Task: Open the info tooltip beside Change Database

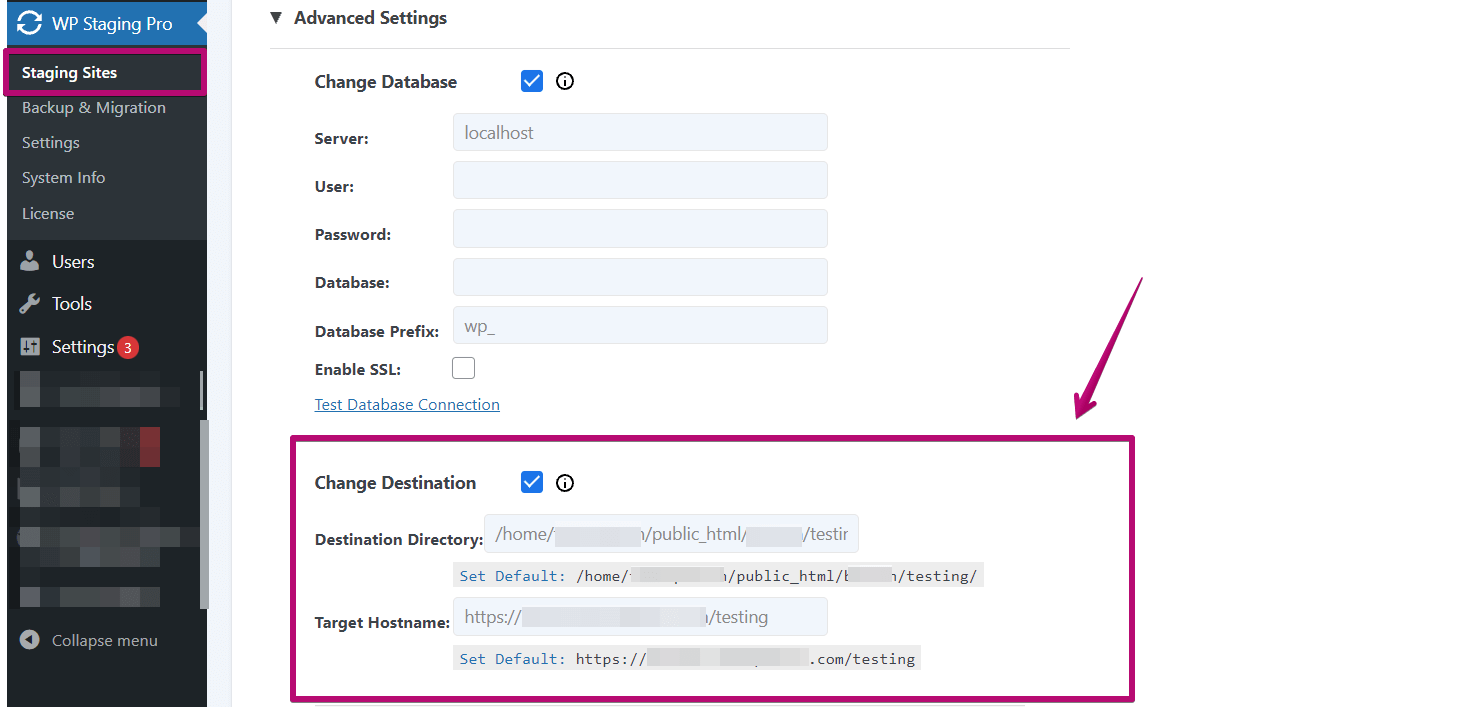Action: click(x=564, y=81)
